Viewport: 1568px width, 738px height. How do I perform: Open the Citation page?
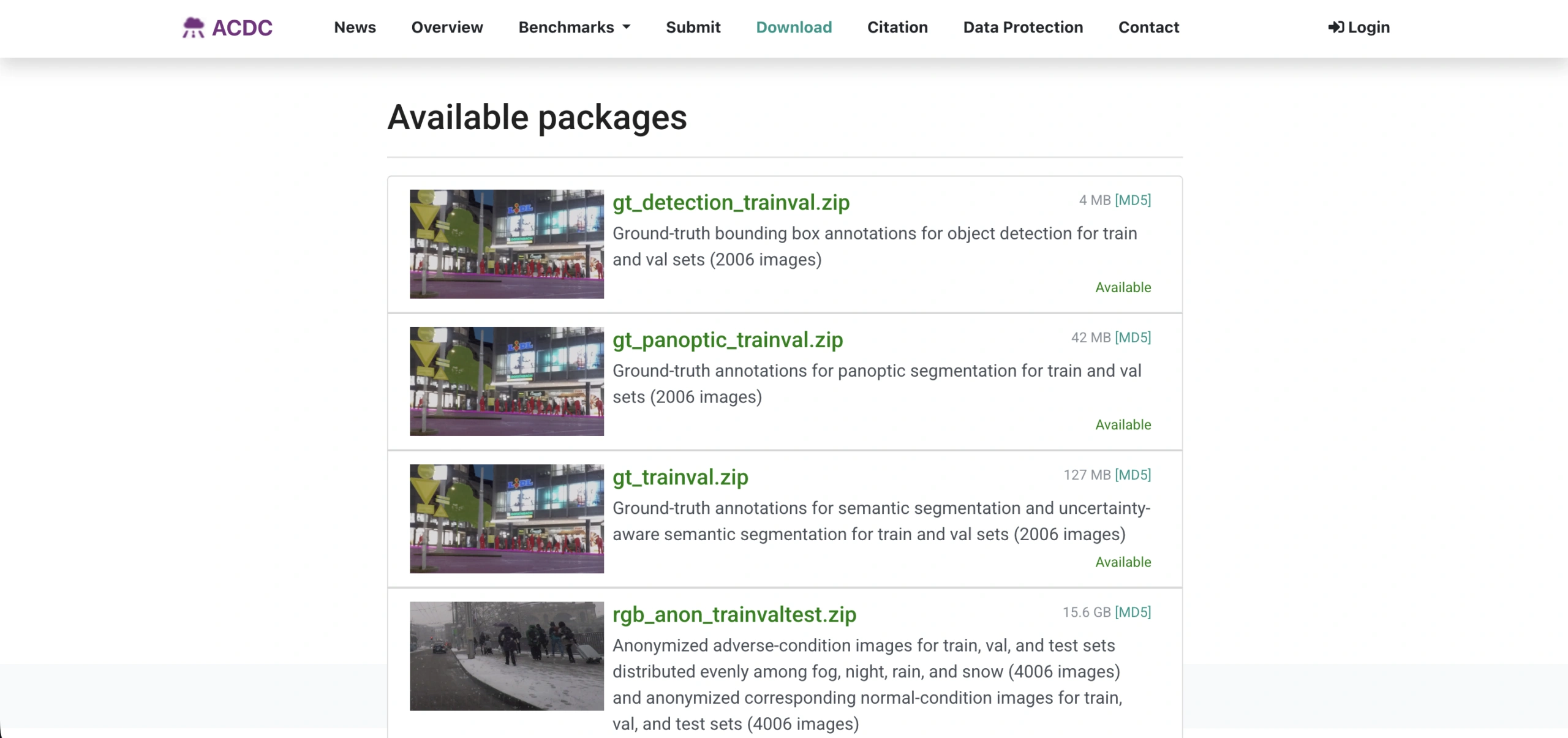coord(897,28)
